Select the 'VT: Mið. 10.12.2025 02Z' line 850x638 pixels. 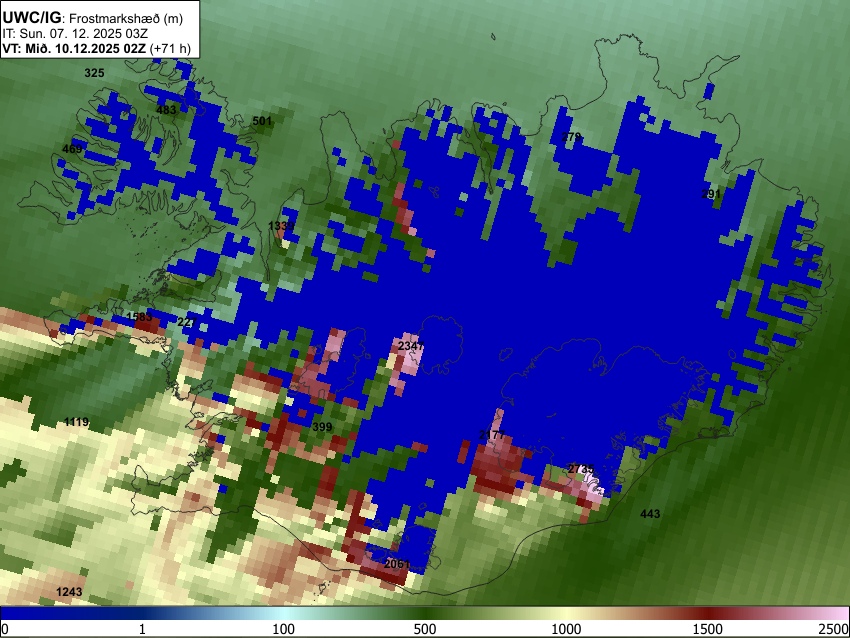point(96,48)
